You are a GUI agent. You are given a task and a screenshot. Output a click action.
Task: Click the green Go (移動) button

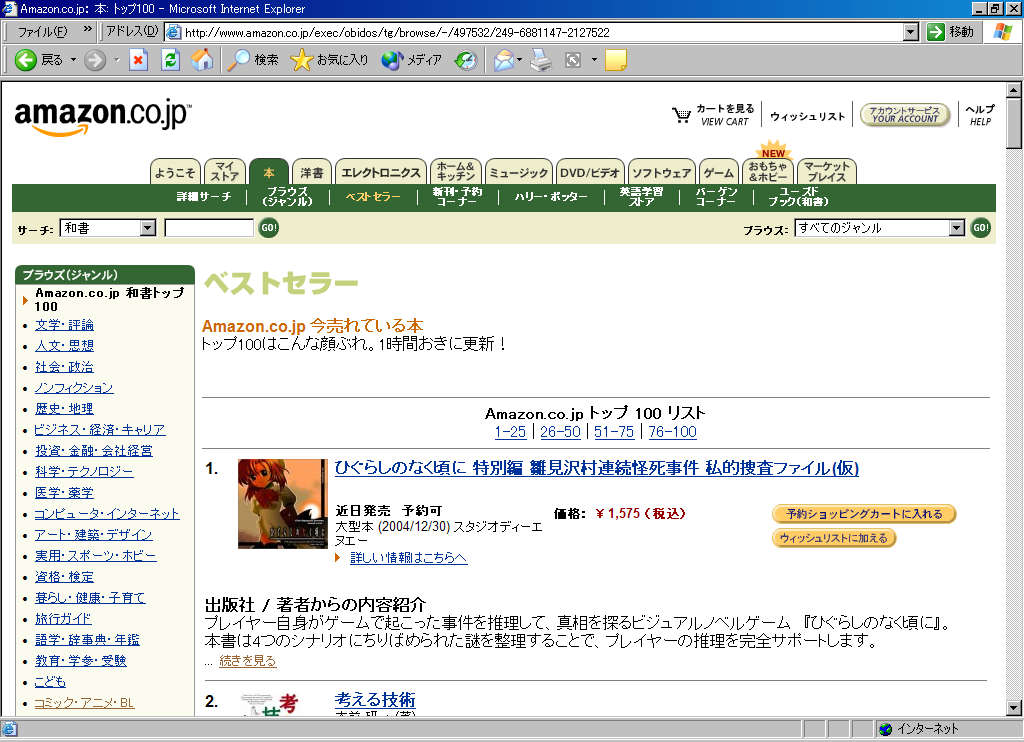[950, 31]
